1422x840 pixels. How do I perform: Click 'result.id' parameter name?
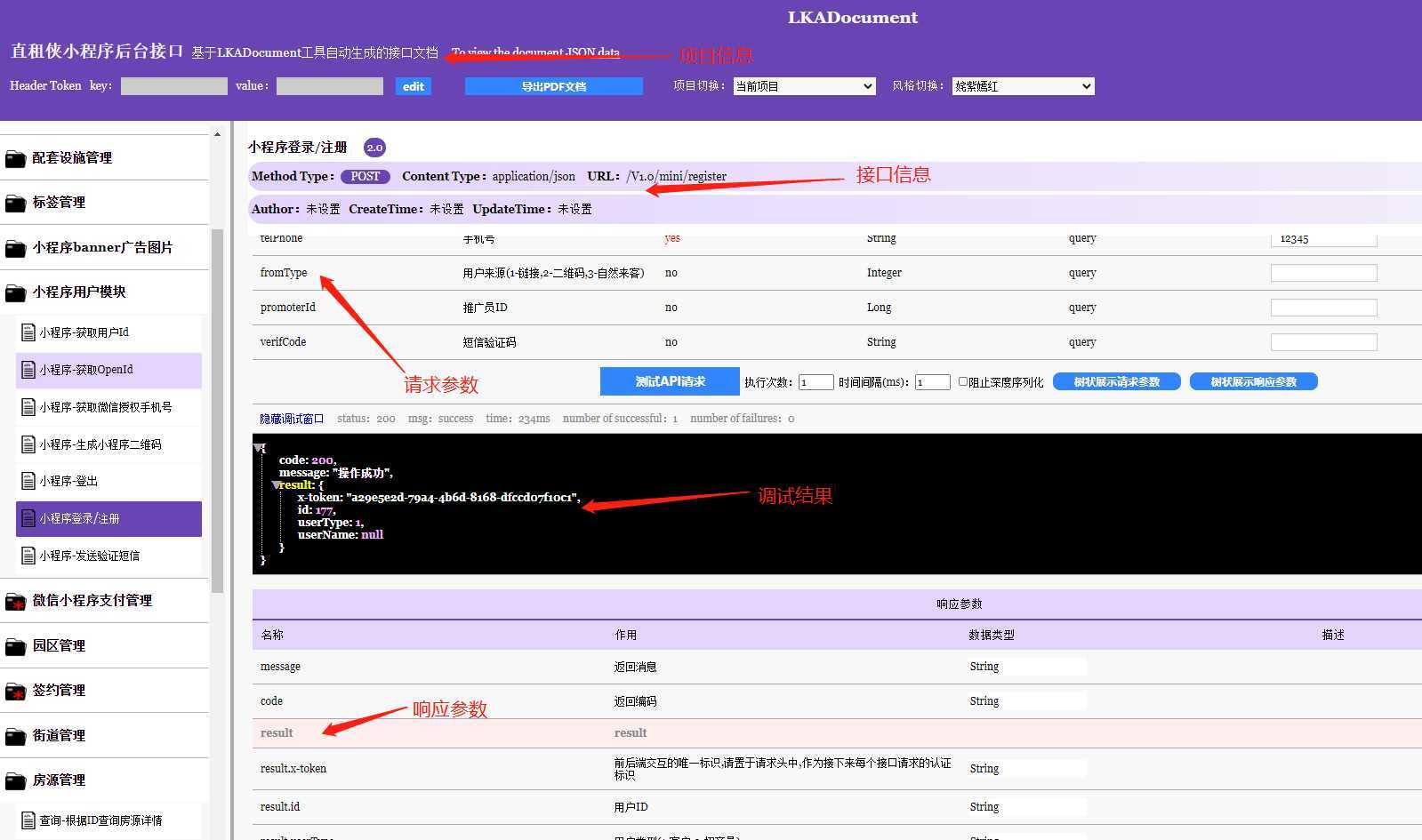(280, 807)
